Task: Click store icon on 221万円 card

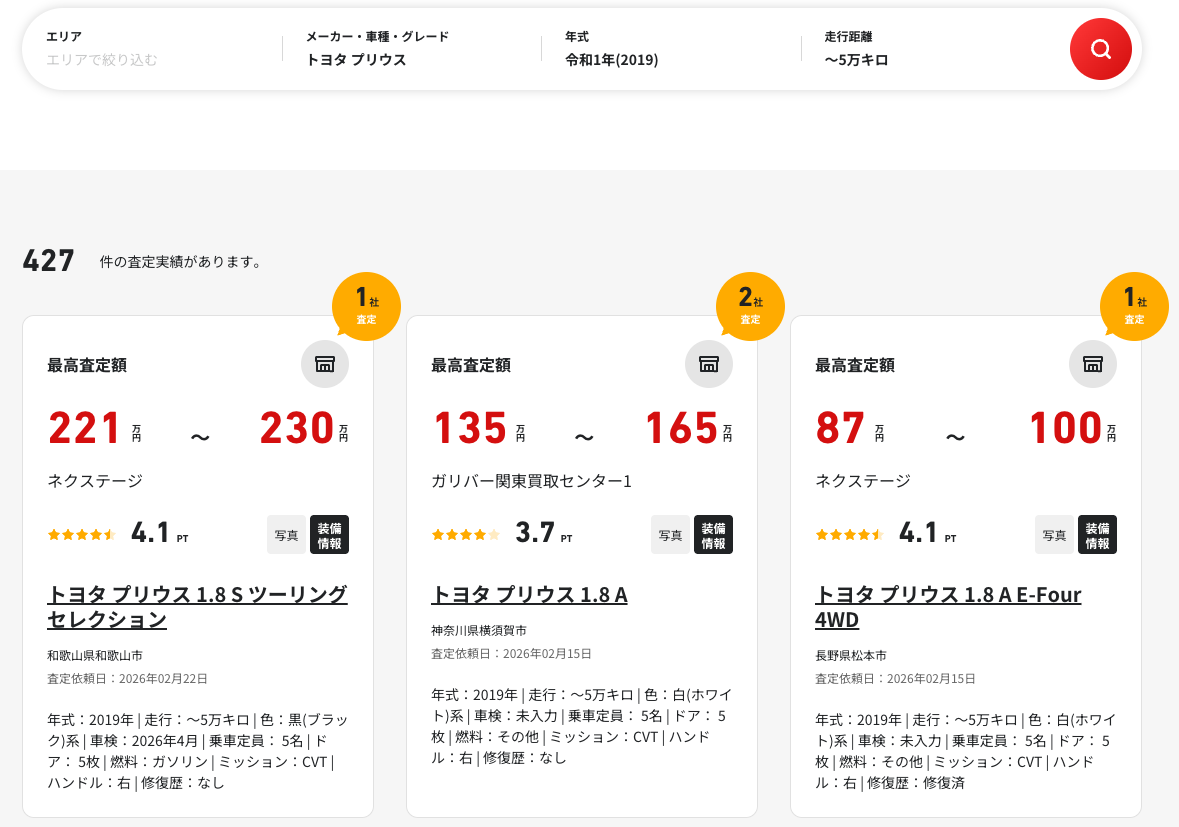Action: point(325,364)
